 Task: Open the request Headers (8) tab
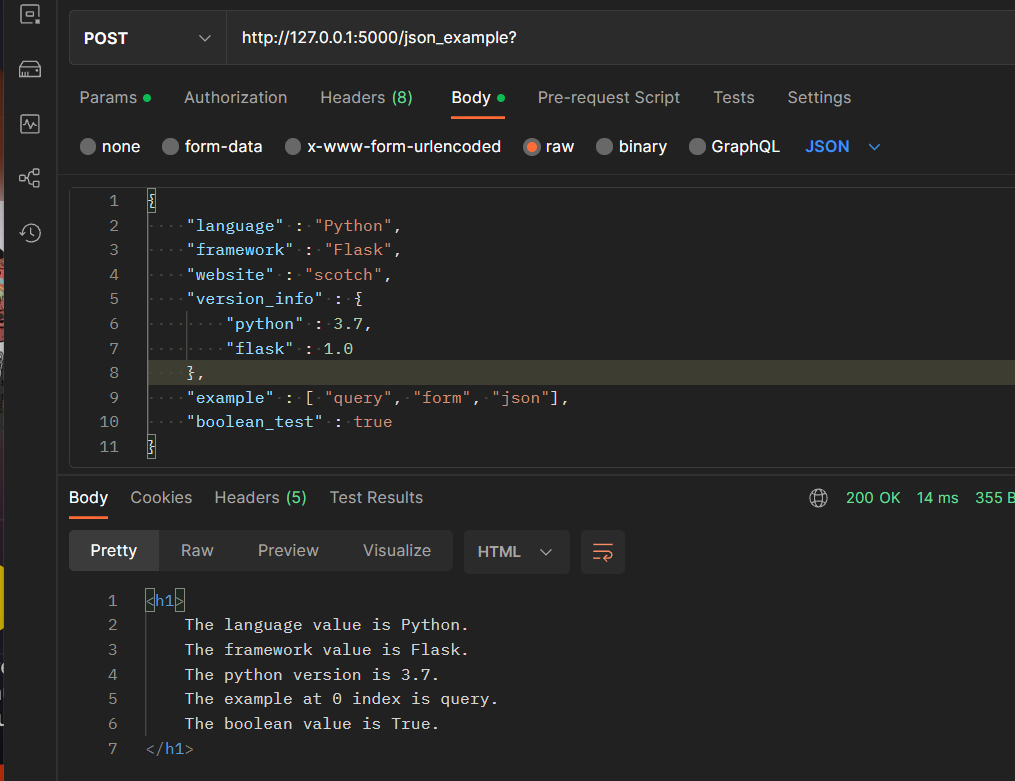[366, 98]
